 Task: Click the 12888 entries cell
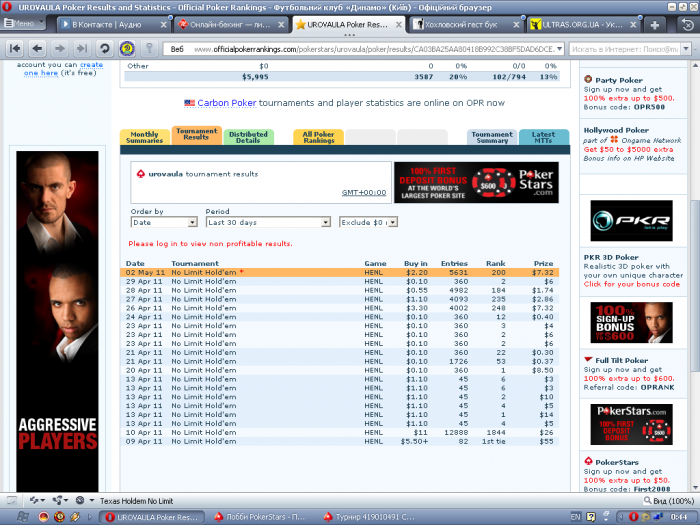(x=456, y=433)
